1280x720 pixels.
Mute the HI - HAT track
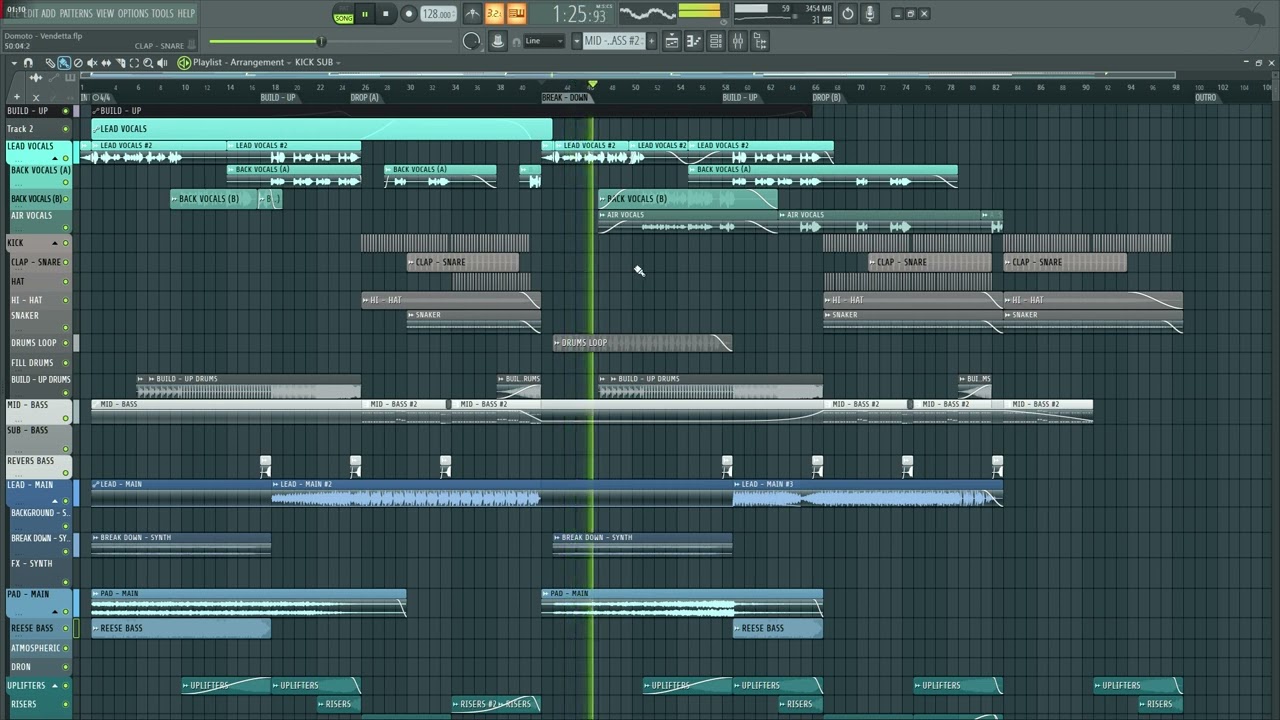pyautogui.click(x=66, y=300)
